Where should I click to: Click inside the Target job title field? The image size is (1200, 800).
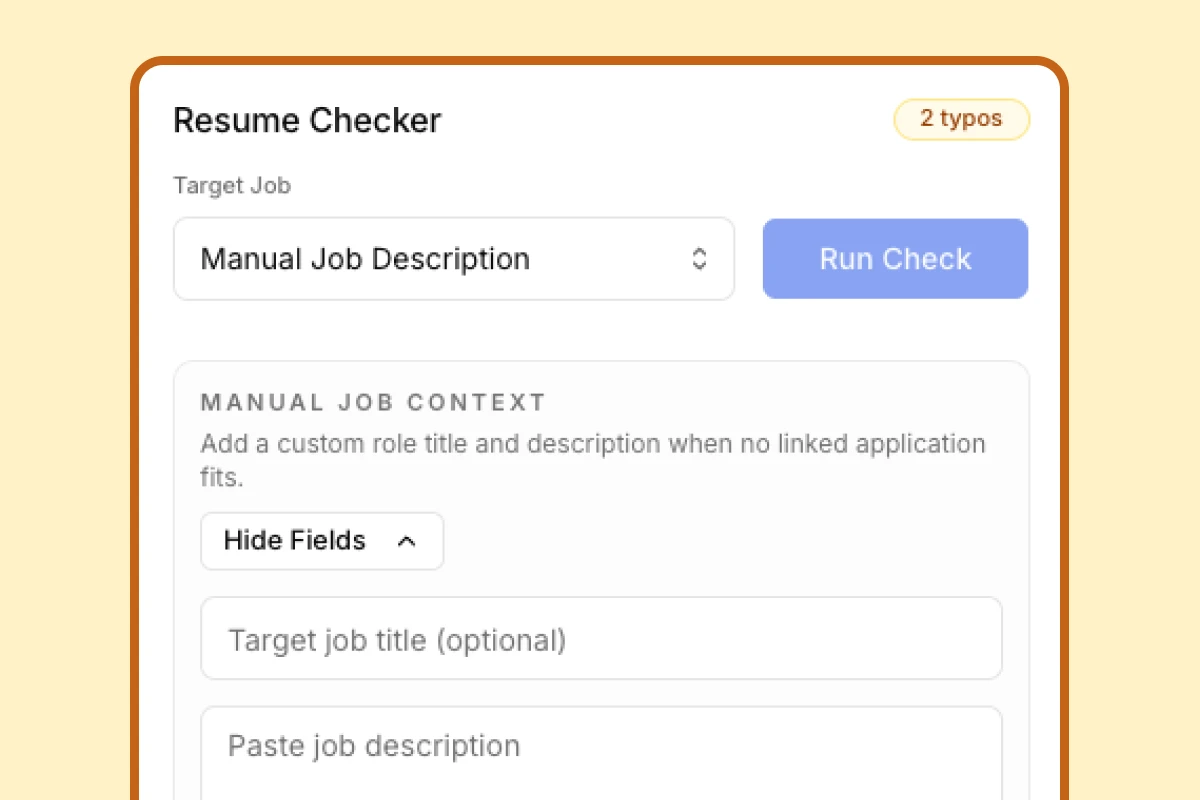(600, 638)
